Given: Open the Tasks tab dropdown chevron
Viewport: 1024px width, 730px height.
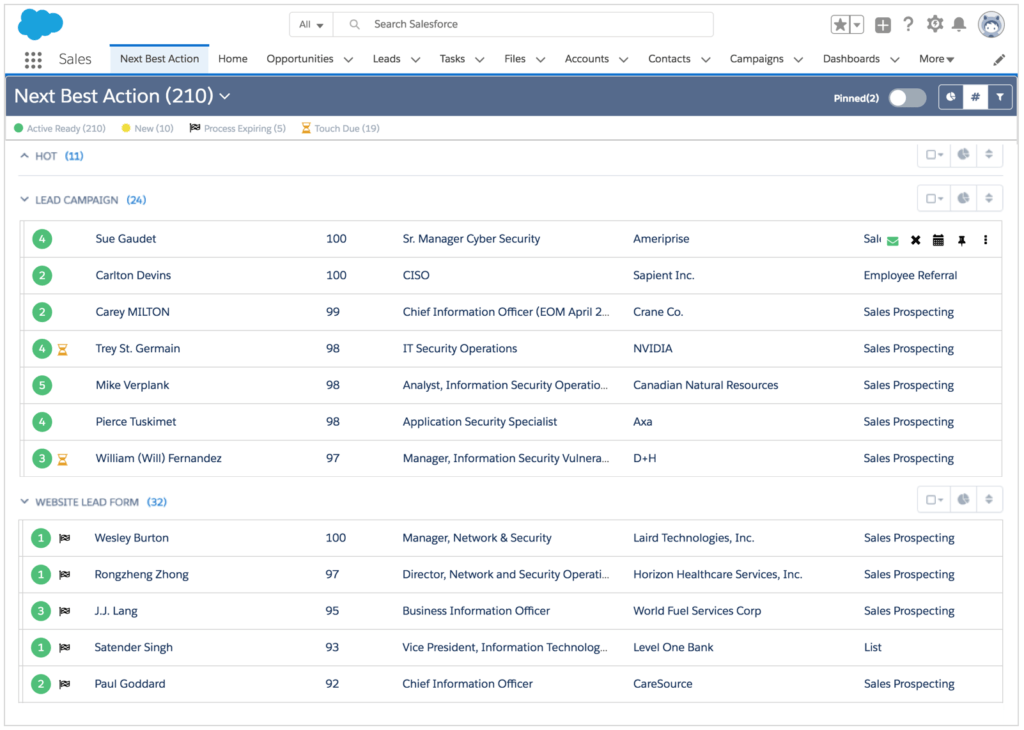Looking at the screenshot, I should pos(479,59).
